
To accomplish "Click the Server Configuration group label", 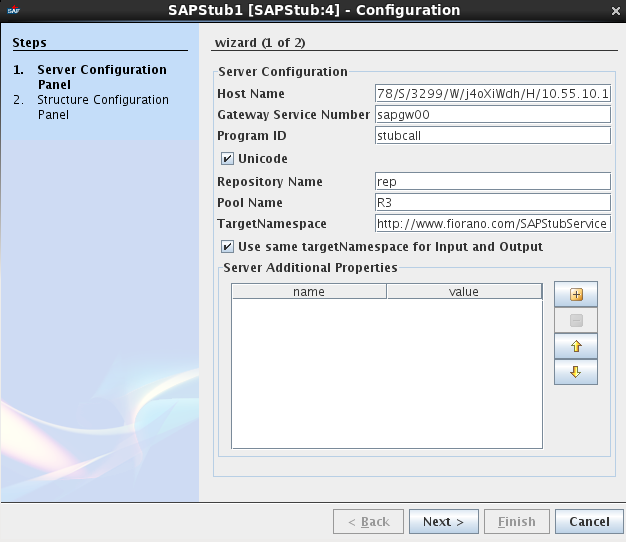I will 283,71.
